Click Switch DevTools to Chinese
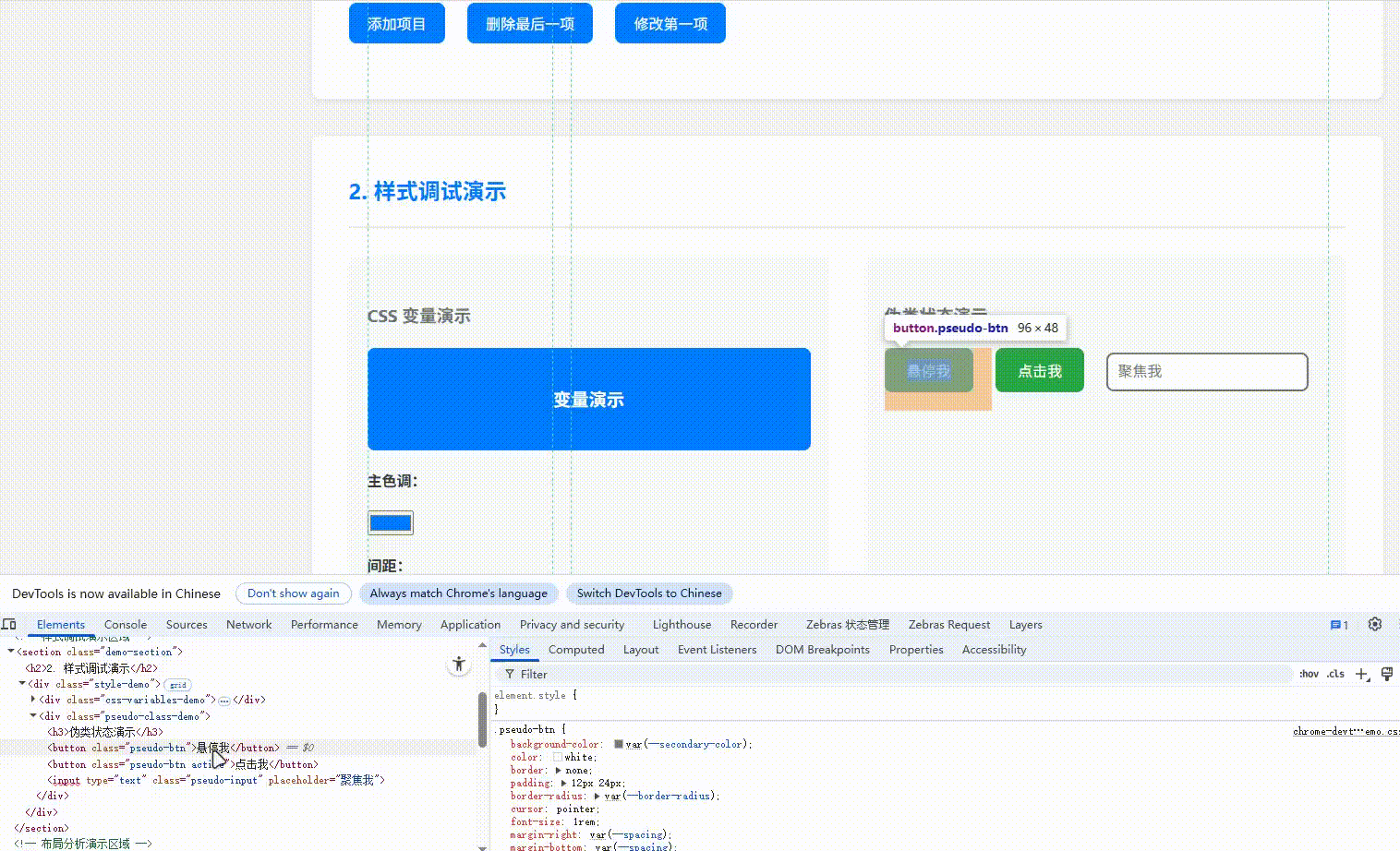This screenshot has height=851, width=1400. tap(649, 593)
